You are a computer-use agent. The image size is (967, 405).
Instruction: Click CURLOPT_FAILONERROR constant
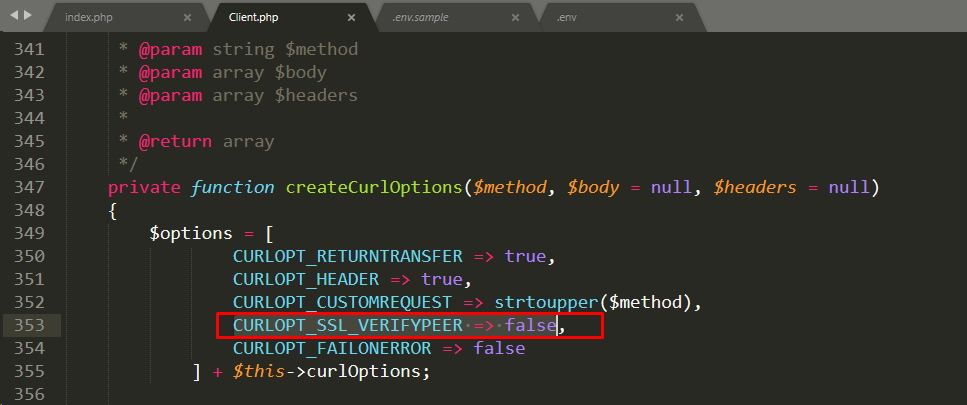(x=332, y=348)
